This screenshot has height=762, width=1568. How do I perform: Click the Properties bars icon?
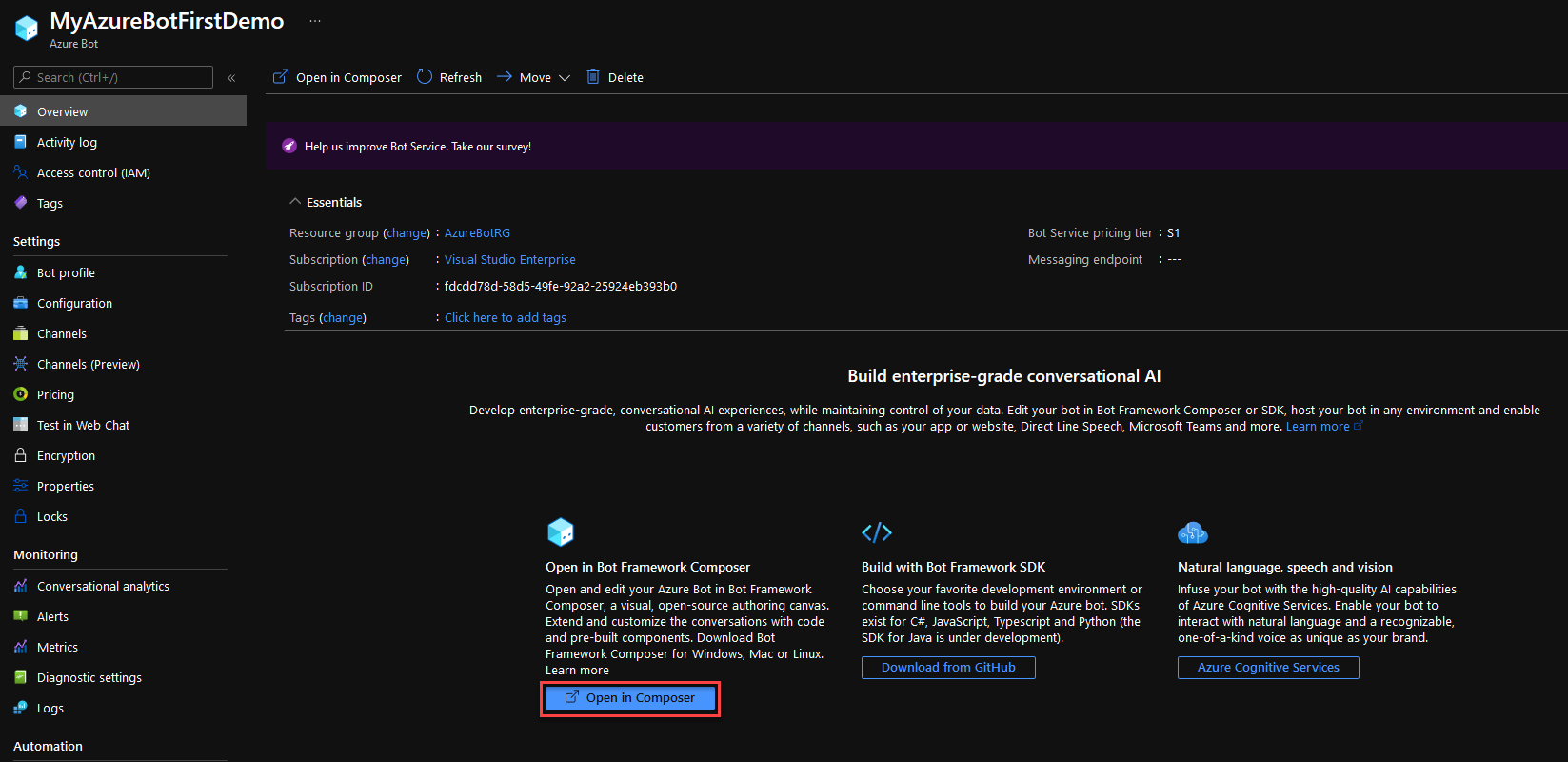click(x=21, y=486)
